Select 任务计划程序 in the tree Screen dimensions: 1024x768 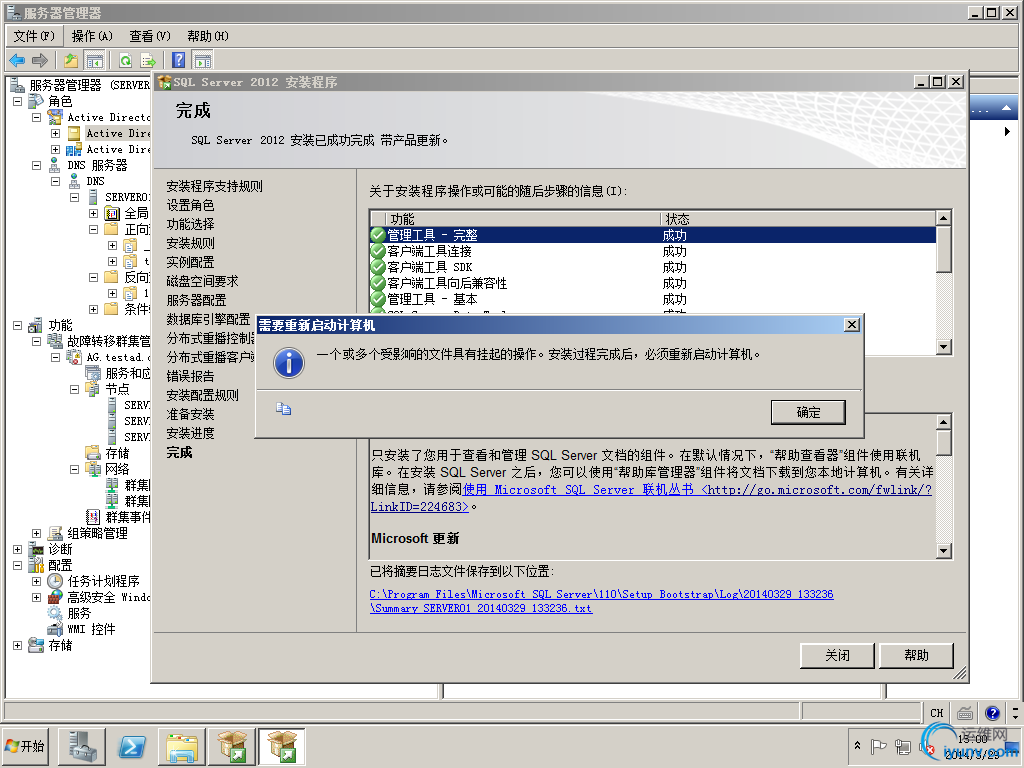point(103,581)
